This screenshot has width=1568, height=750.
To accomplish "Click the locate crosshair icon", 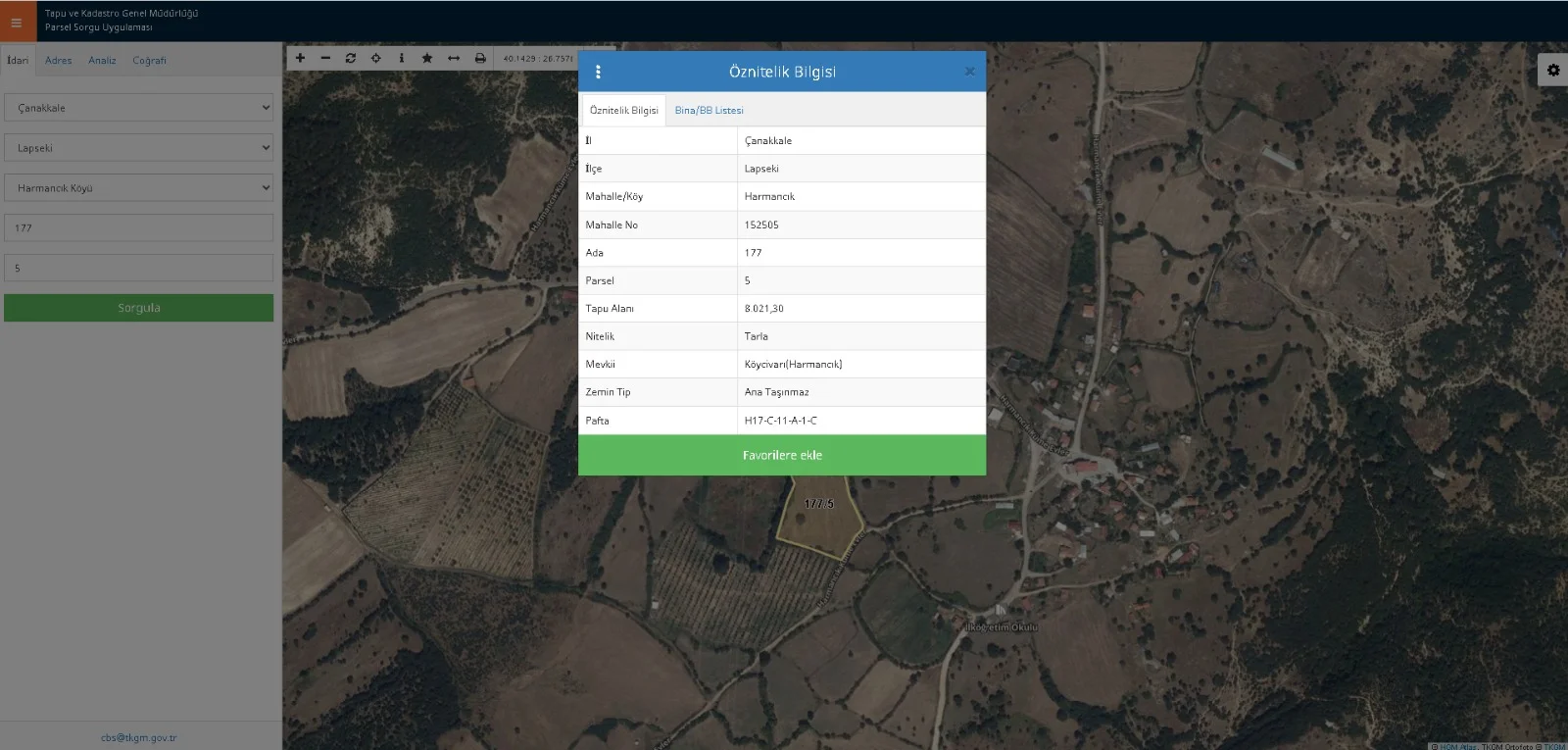I will click(x=376, y=58).
